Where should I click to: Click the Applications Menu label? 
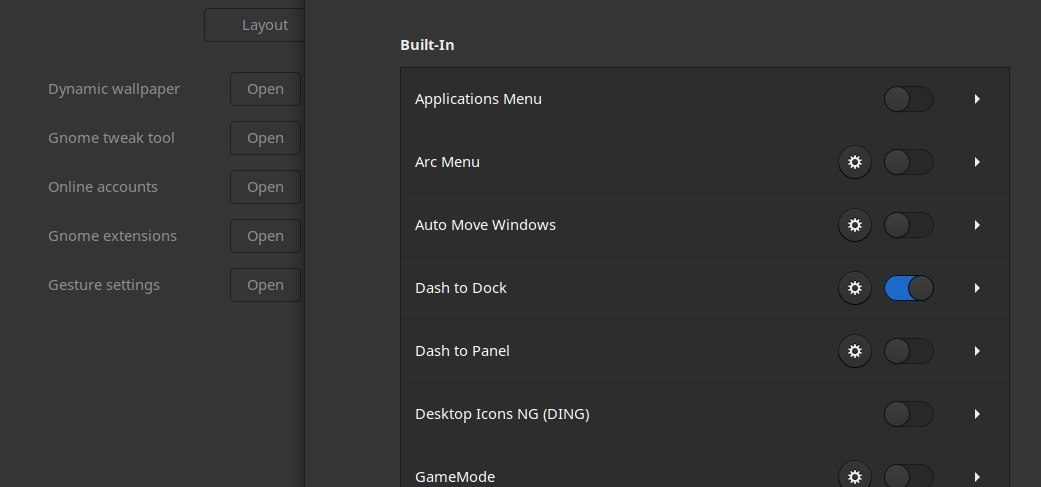[x=478, y=99]
